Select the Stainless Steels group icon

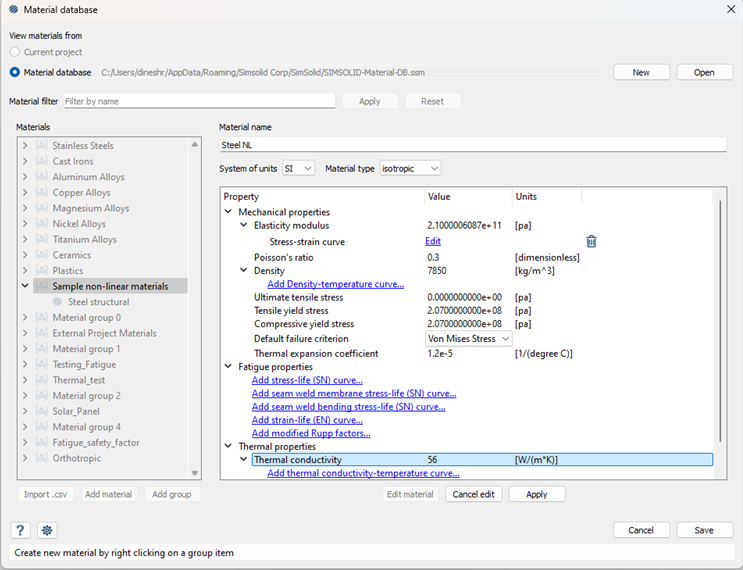tap(42, 146)
